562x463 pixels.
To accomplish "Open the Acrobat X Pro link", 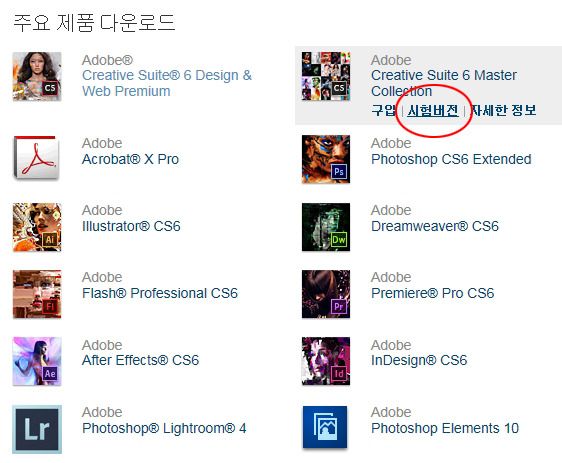I will [130, 159].
